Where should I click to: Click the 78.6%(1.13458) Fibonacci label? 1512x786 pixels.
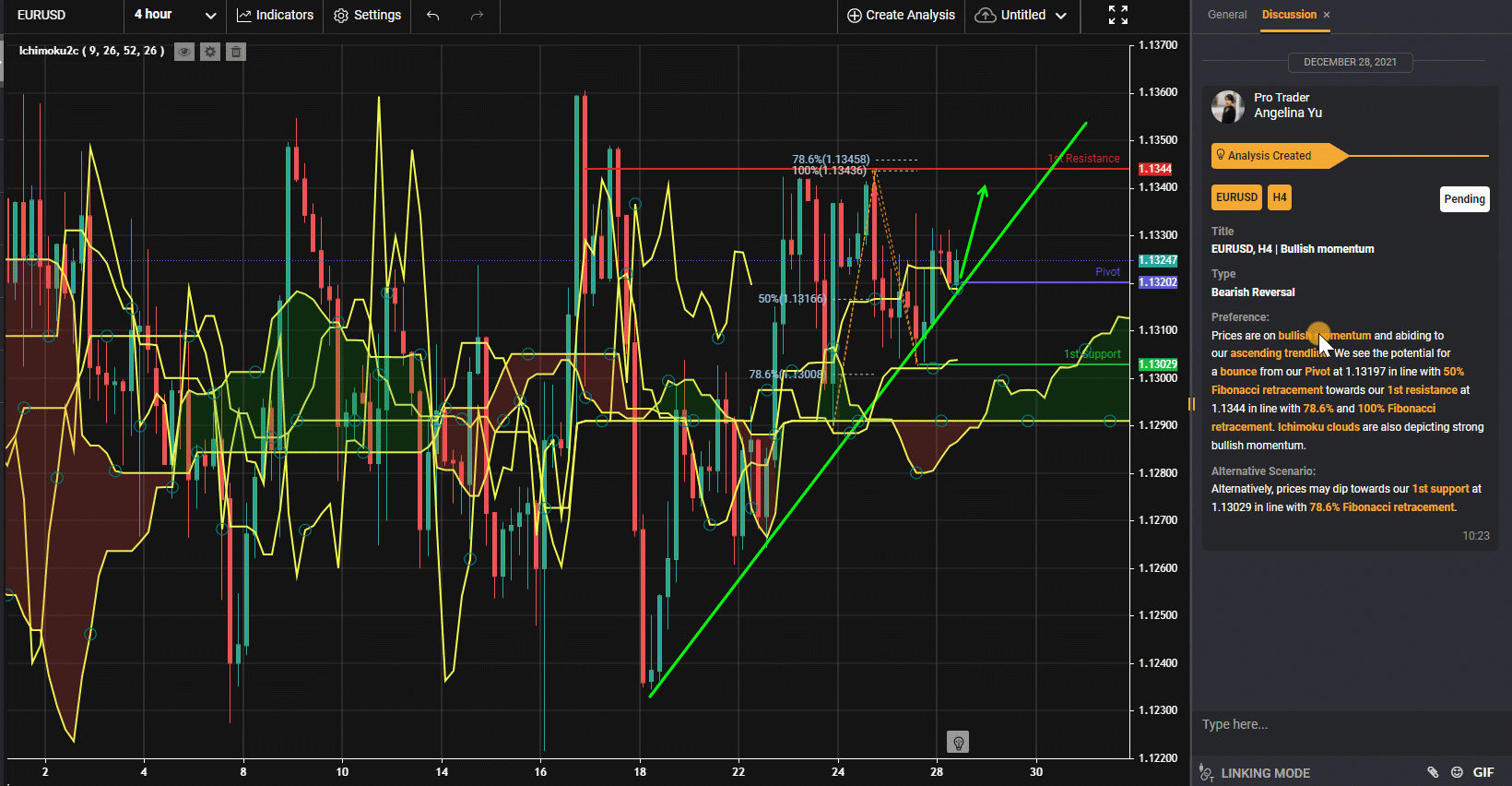point(831,160)
